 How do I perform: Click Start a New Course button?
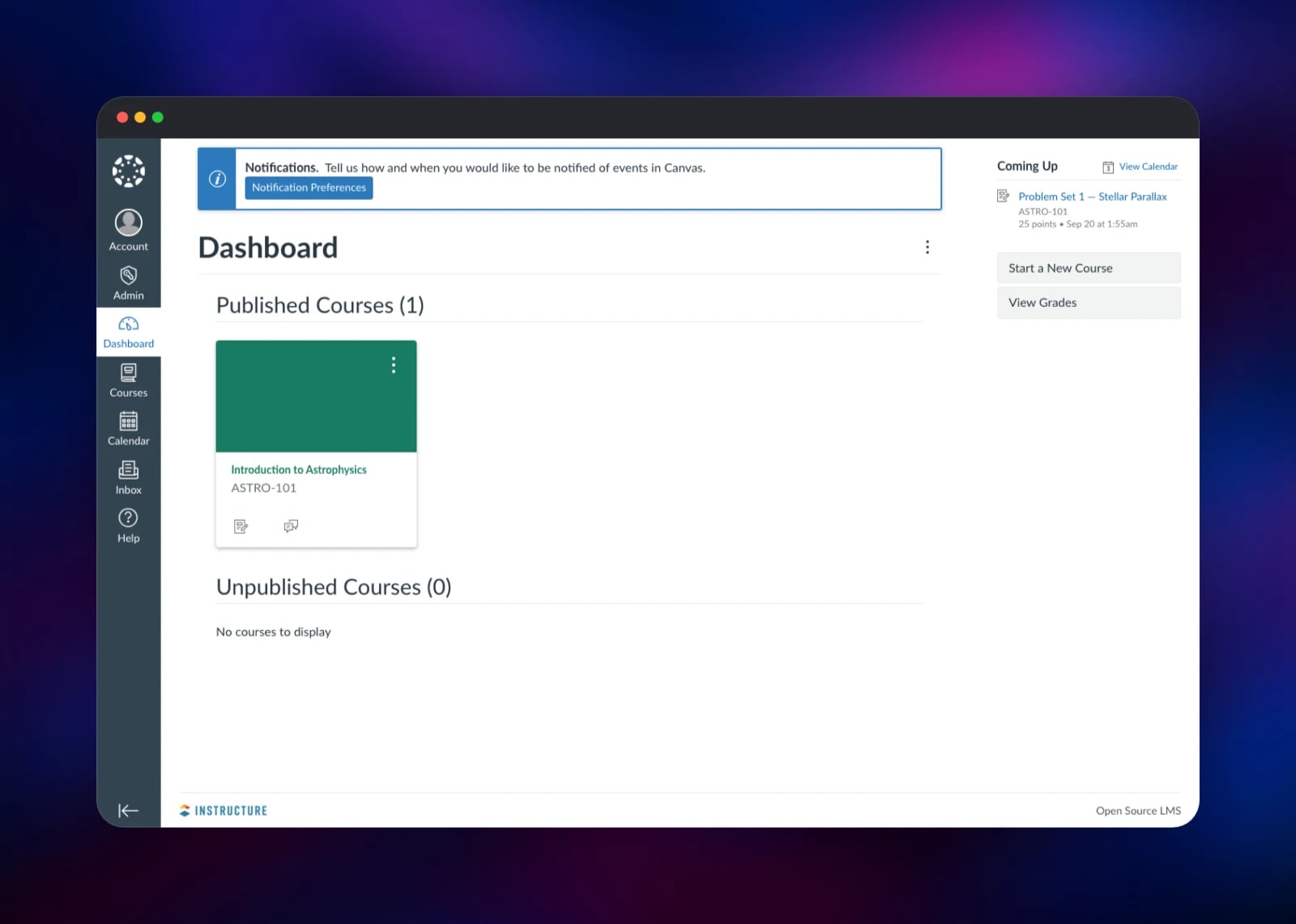click(x=1089, y=268)
